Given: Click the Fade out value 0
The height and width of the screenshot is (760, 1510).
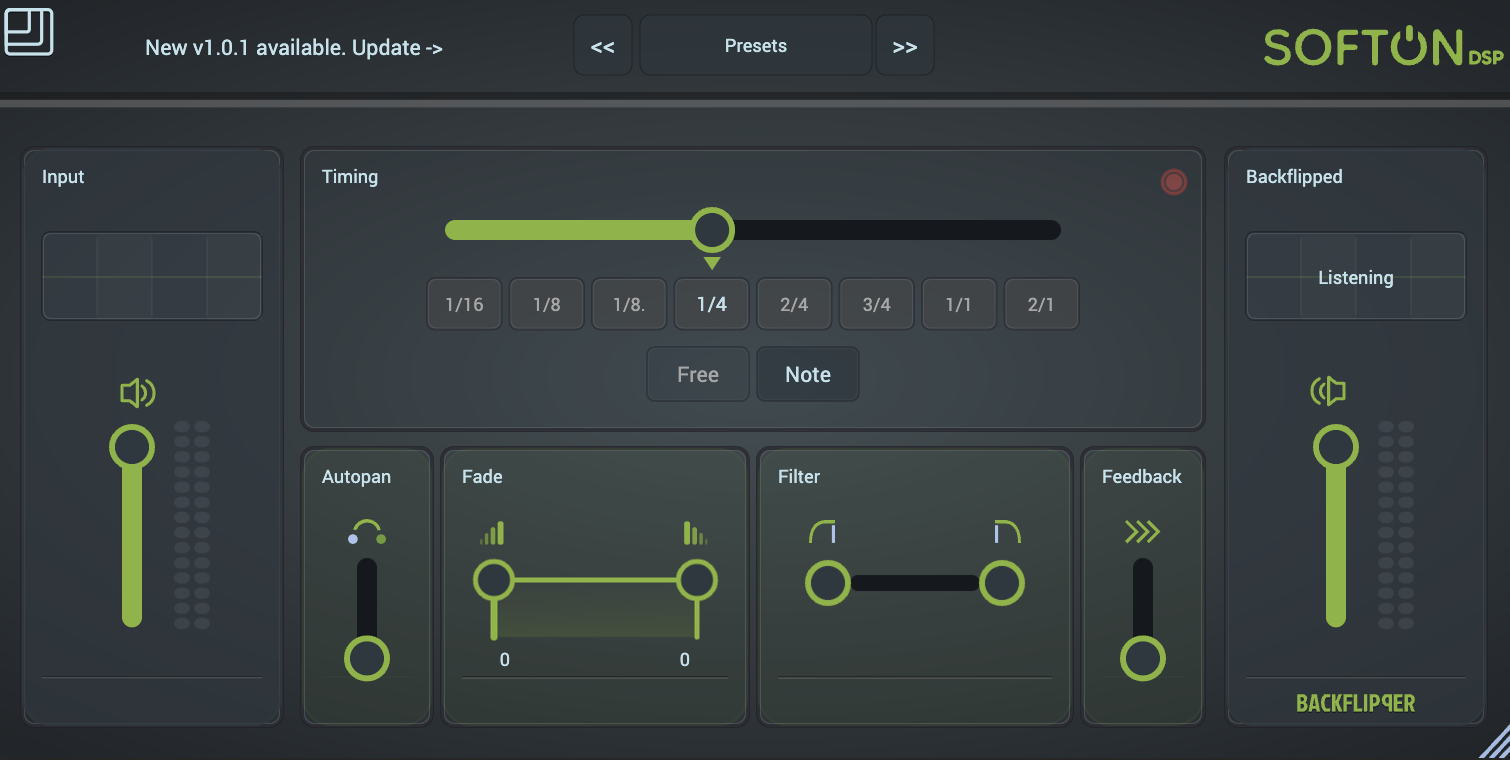Looking at the screenshot, I should click(685, 660).
